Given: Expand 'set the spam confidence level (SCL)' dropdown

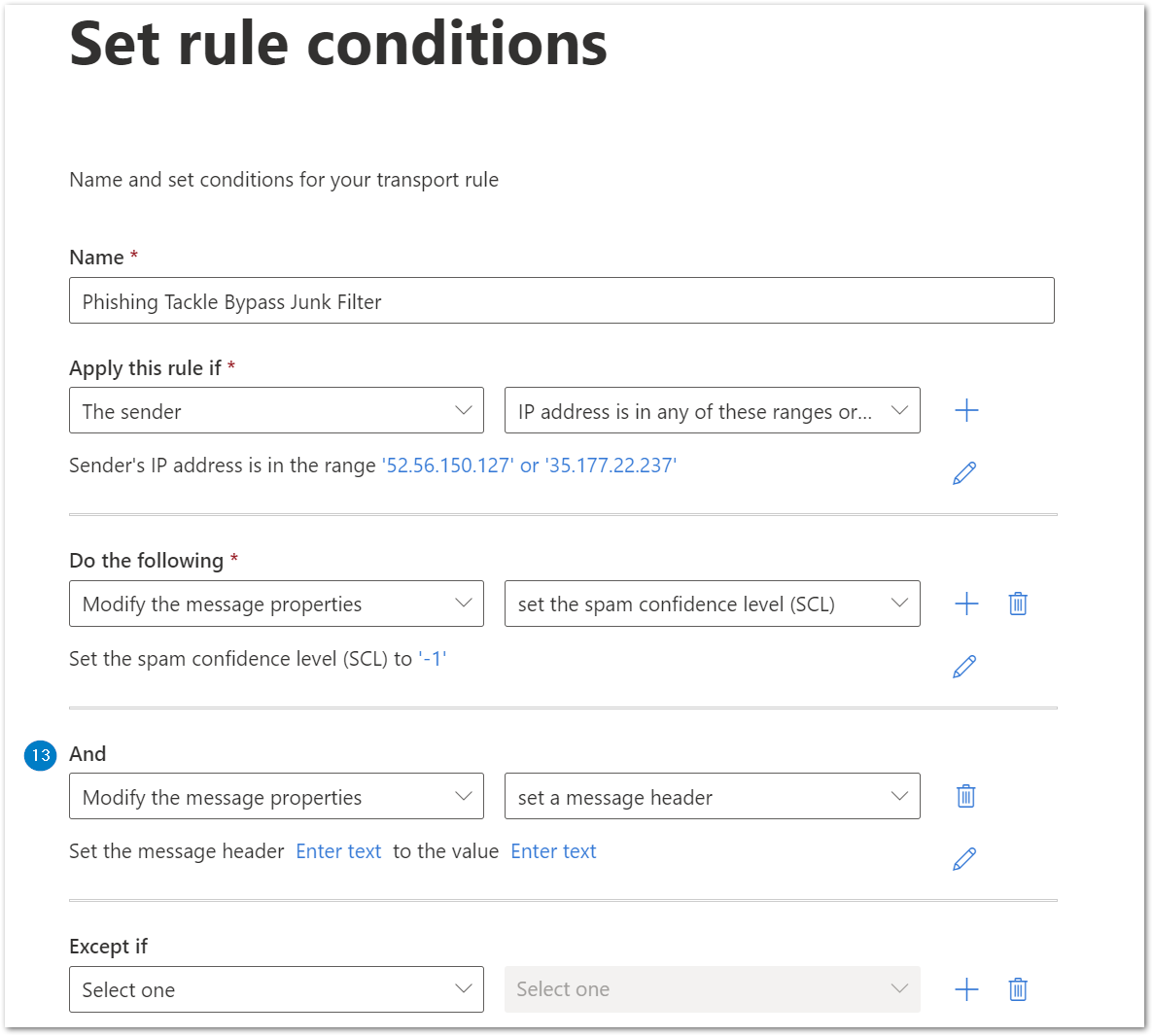Looking at the screenshot, I should [x=712, y=604].
